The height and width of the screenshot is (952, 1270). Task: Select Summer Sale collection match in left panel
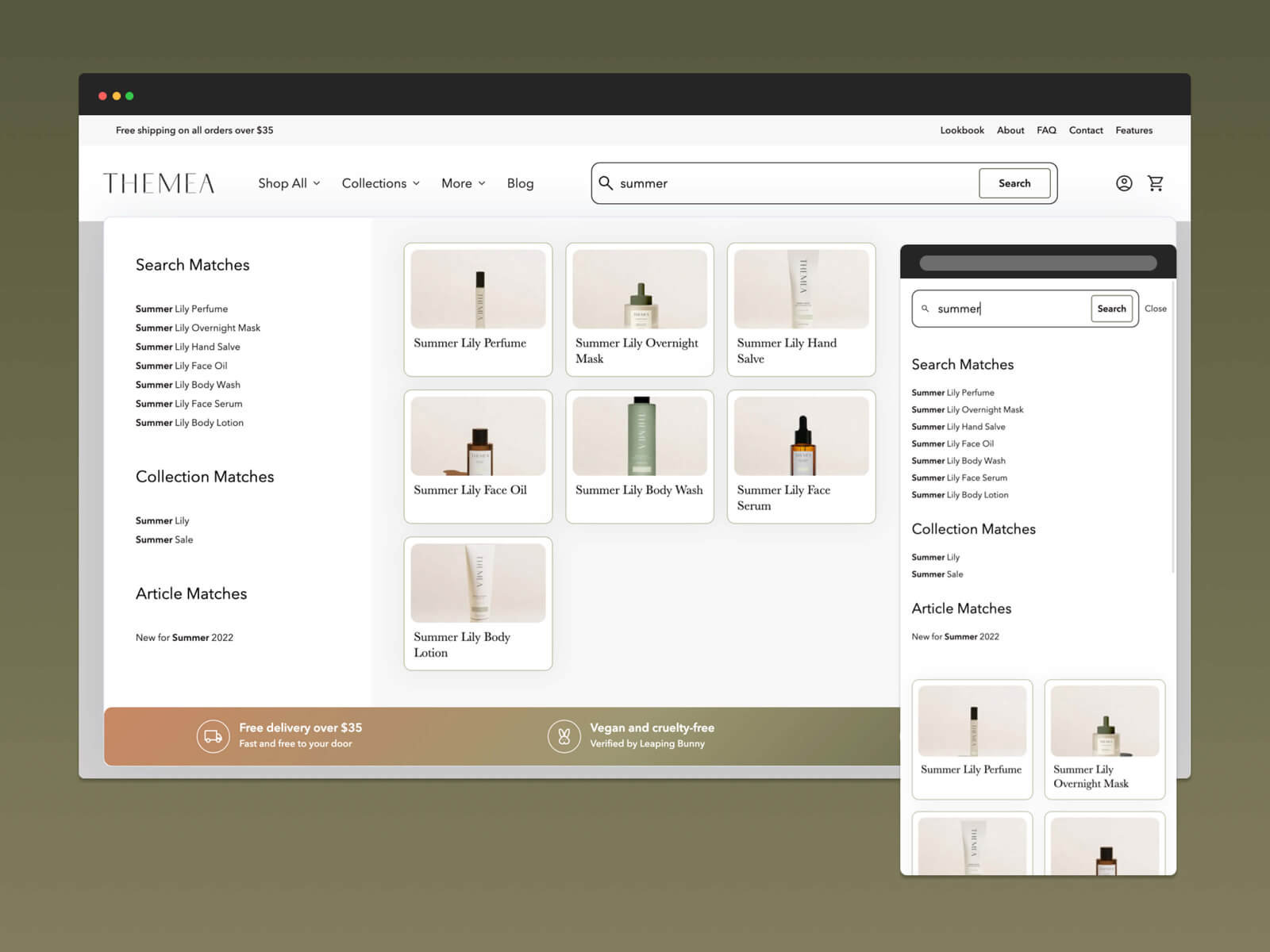[x=164, y=539]
